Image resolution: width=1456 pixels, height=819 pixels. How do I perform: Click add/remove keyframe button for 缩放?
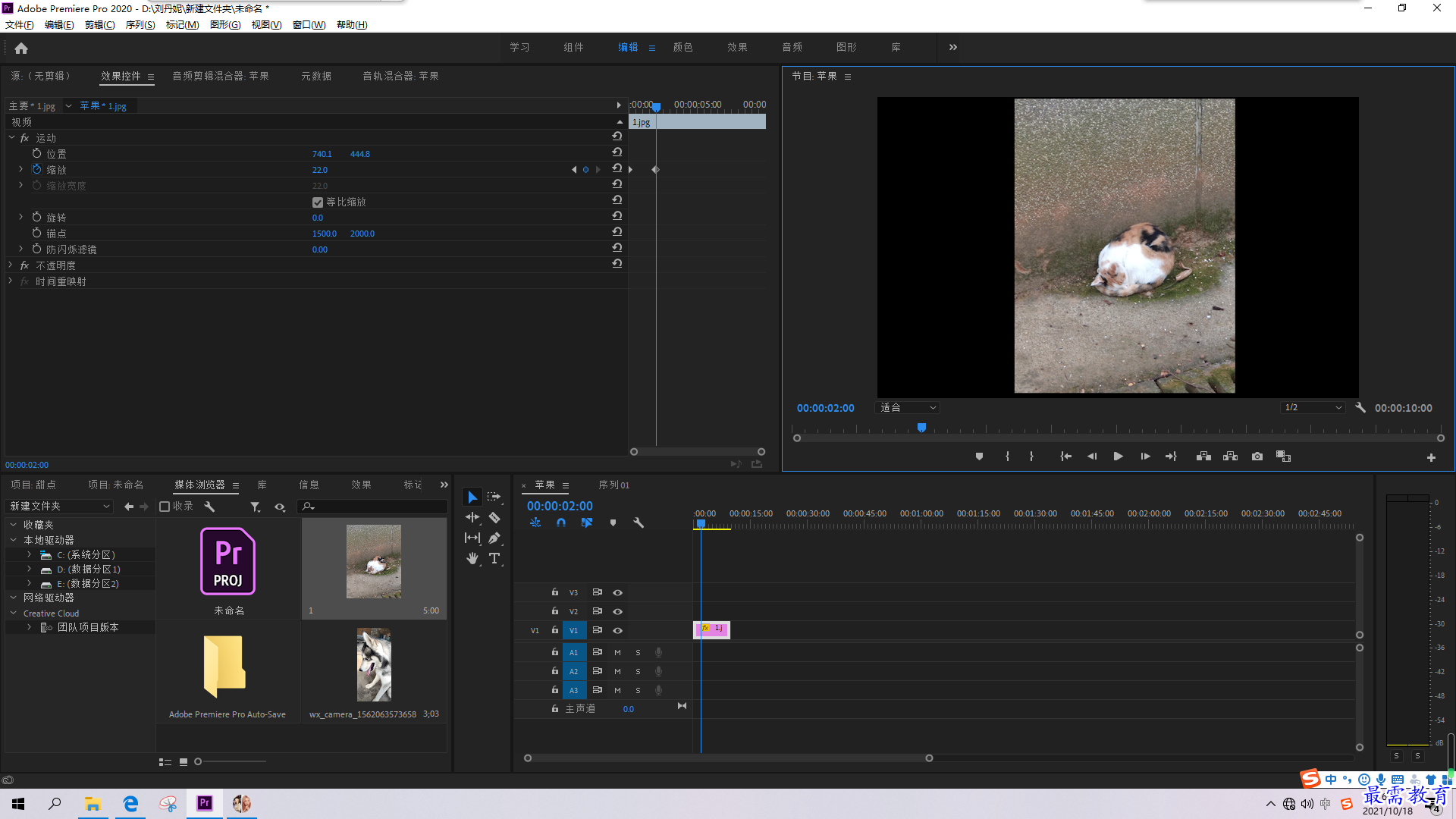point(585,169)
